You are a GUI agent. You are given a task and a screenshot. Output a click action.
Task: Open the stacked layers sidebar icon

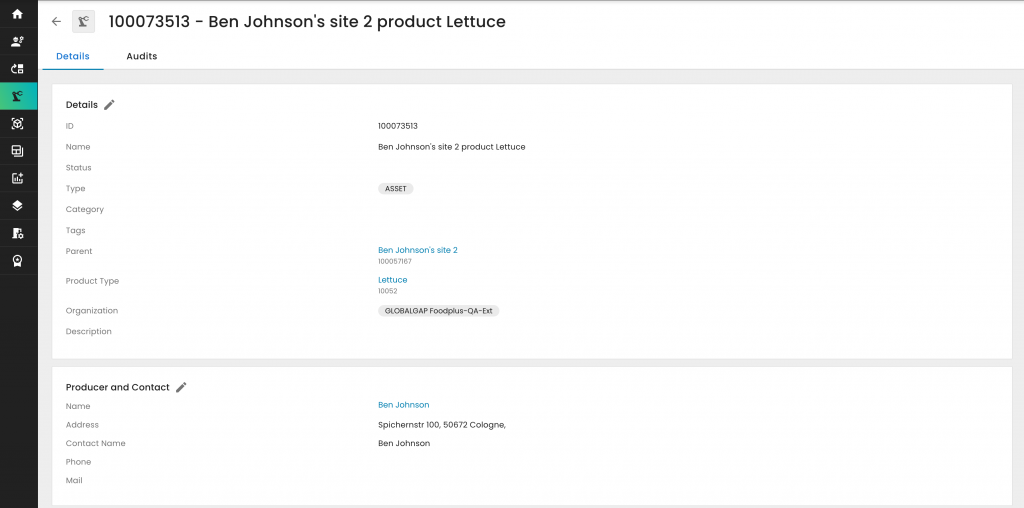(x=17, y=206)
